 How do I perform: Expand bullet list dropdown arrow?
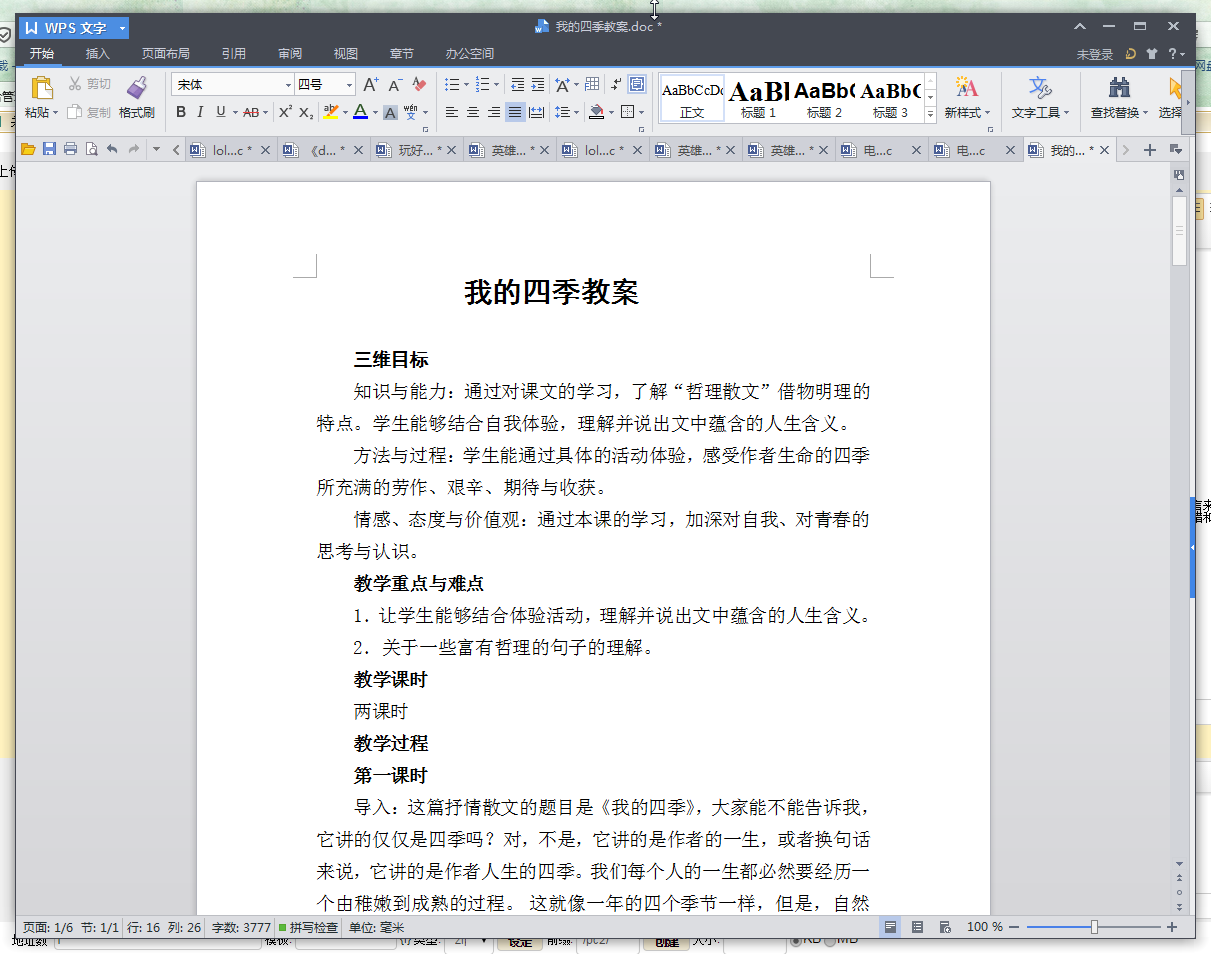466,85
